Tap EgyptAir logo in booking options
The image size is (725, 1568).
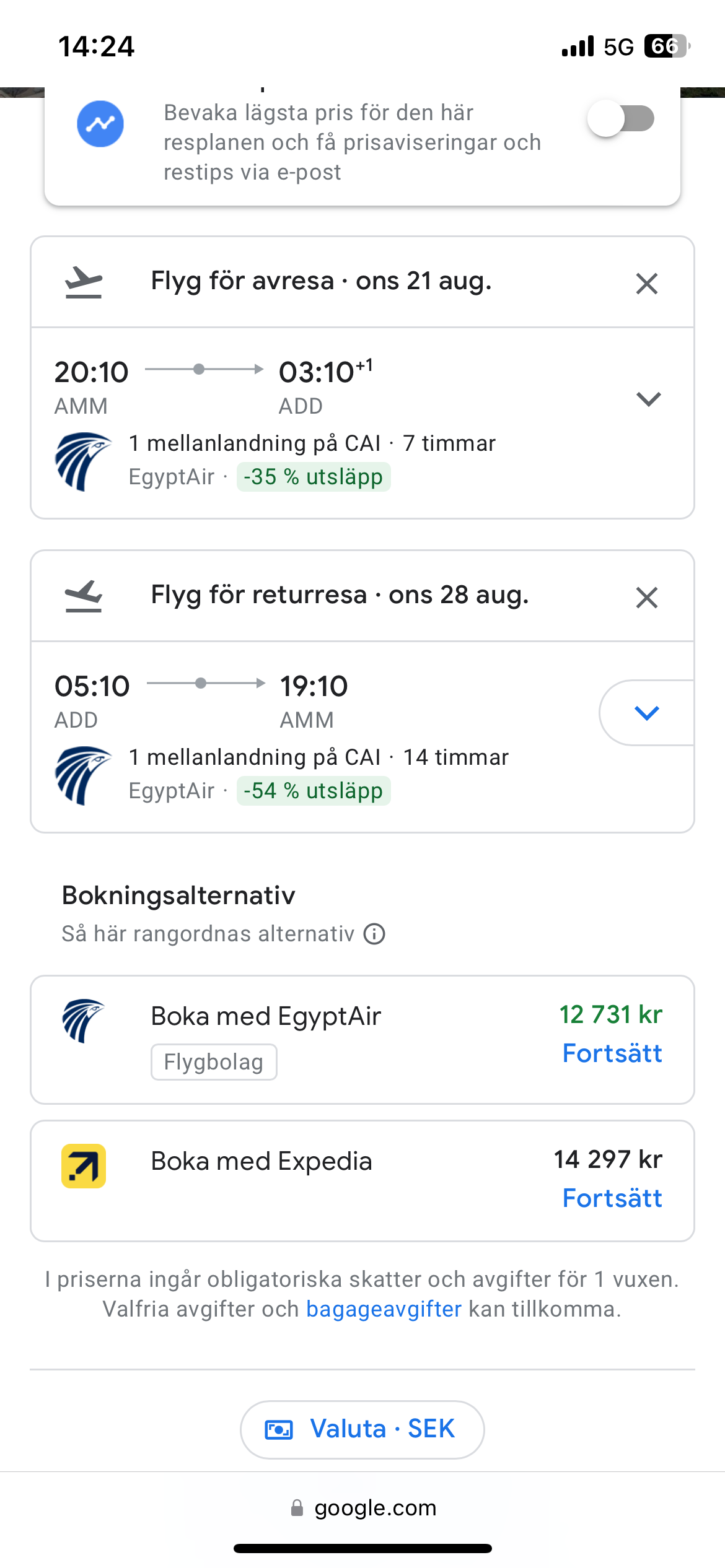[x=83, y=1021]
